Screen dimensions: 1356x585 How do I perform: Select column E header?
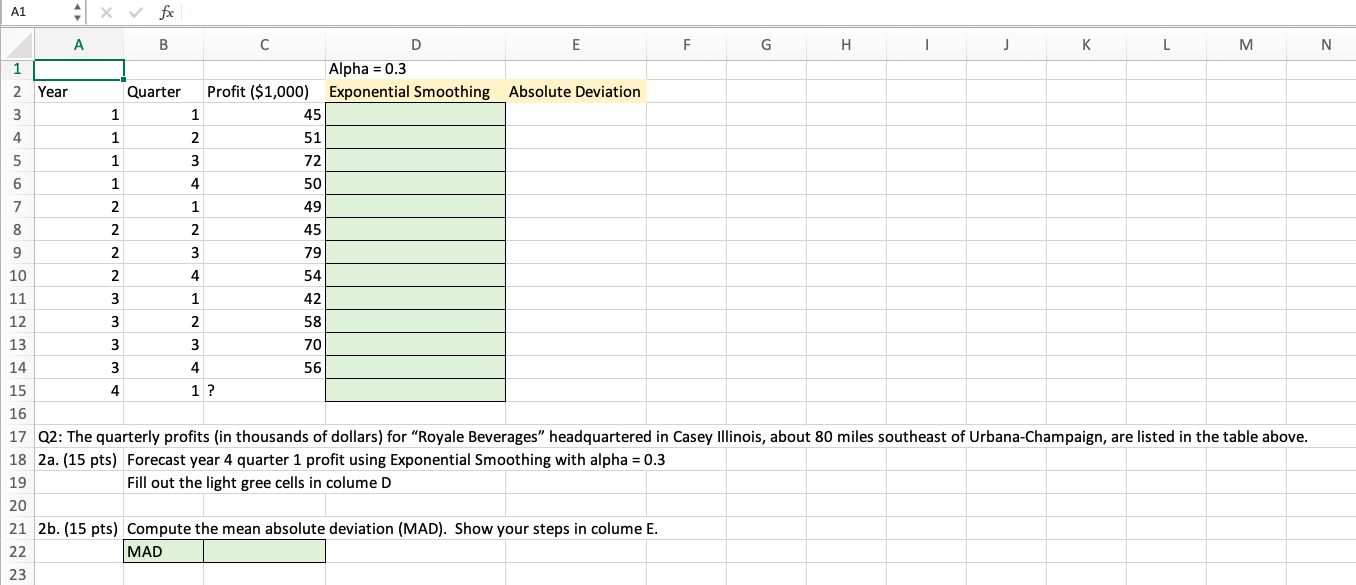pos(575,46)
